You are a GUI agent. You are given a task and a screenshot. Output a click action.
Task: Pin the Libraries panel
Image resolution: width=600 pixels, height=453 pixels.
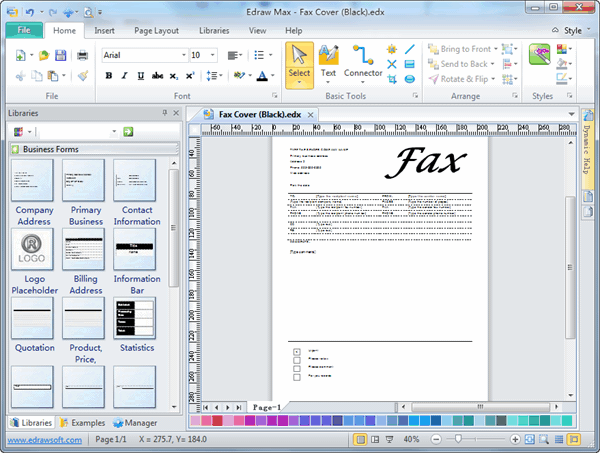click(165, 113)
